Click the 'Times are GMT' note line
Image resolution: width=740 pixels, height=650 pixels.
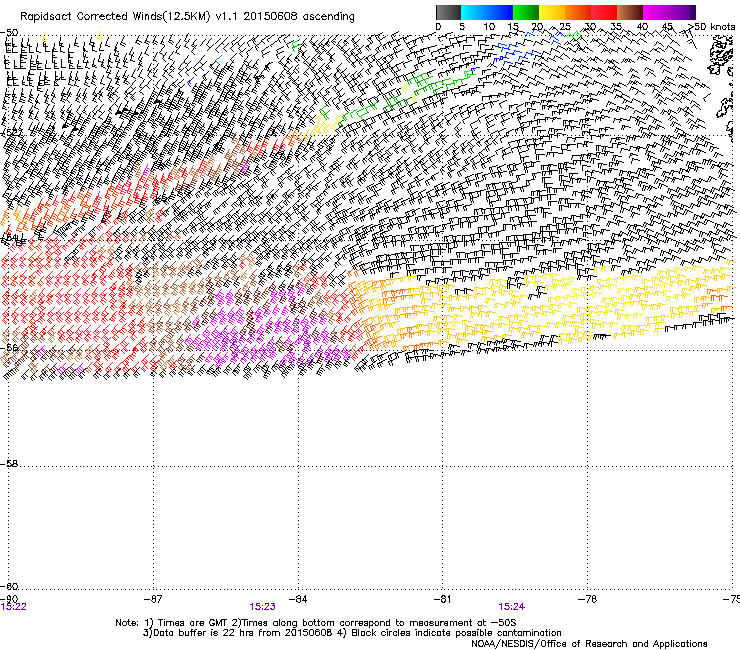[x=316, y=623]
